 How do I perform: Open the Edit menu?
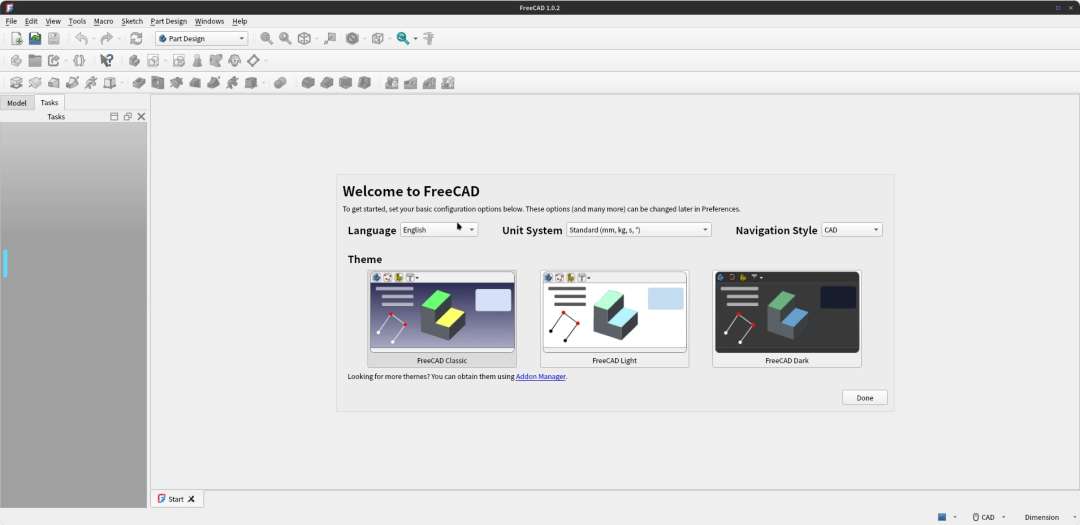(x=31, y=21)
